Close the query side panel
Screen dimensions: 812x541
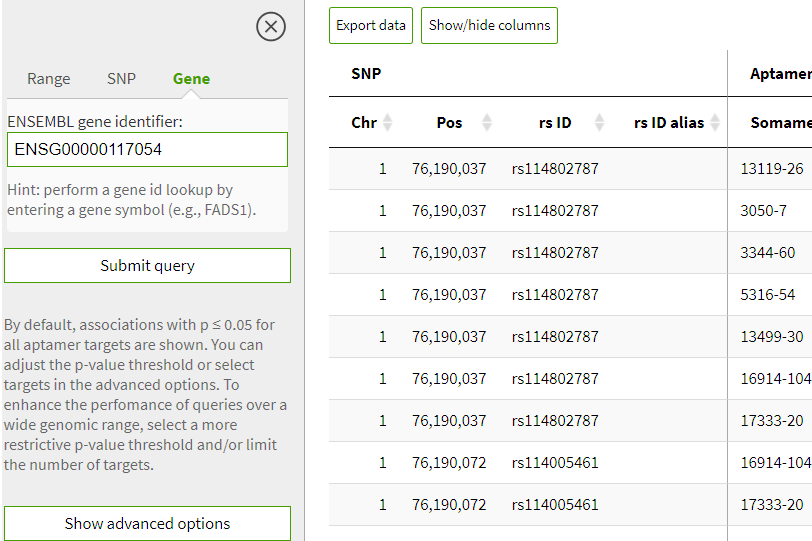pyautogui.click(x=271, y=27)
